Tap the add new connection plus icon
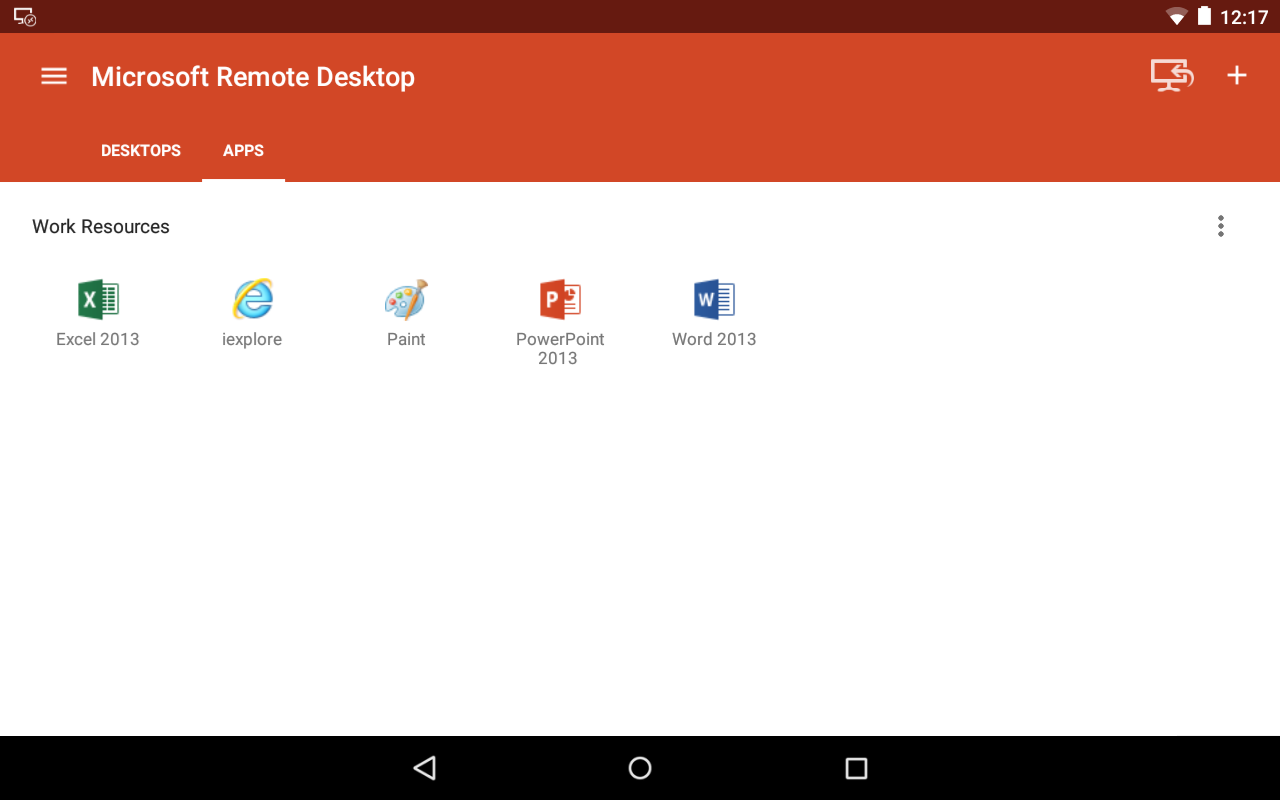 [x=1237, y=75]
